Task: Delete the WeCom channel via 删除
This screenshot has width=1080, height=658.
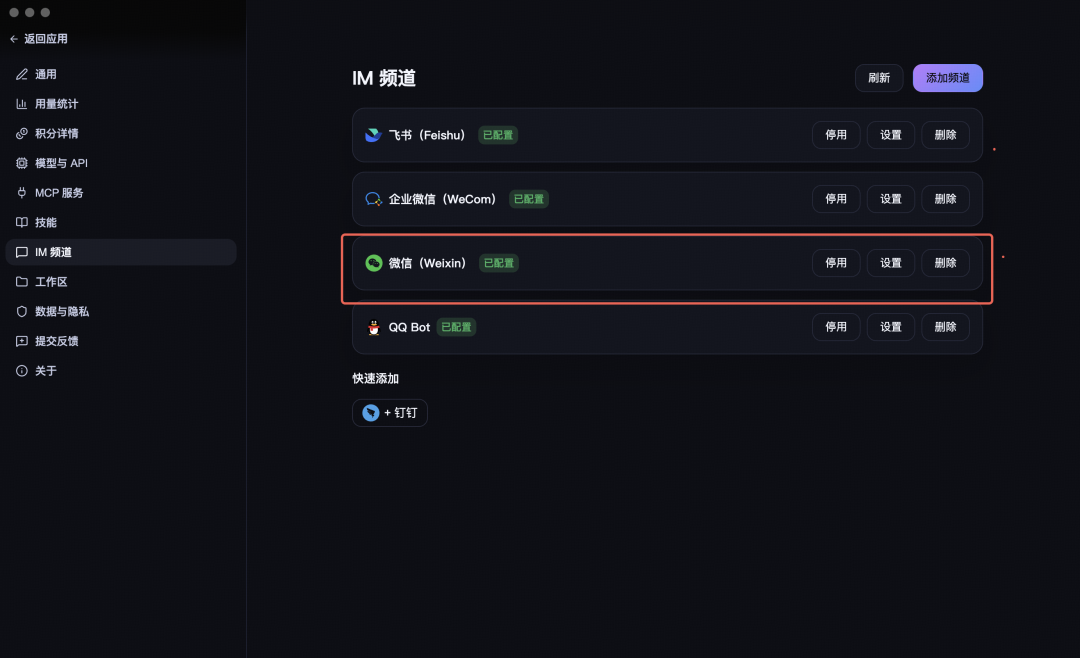Action: pos(945,199)
